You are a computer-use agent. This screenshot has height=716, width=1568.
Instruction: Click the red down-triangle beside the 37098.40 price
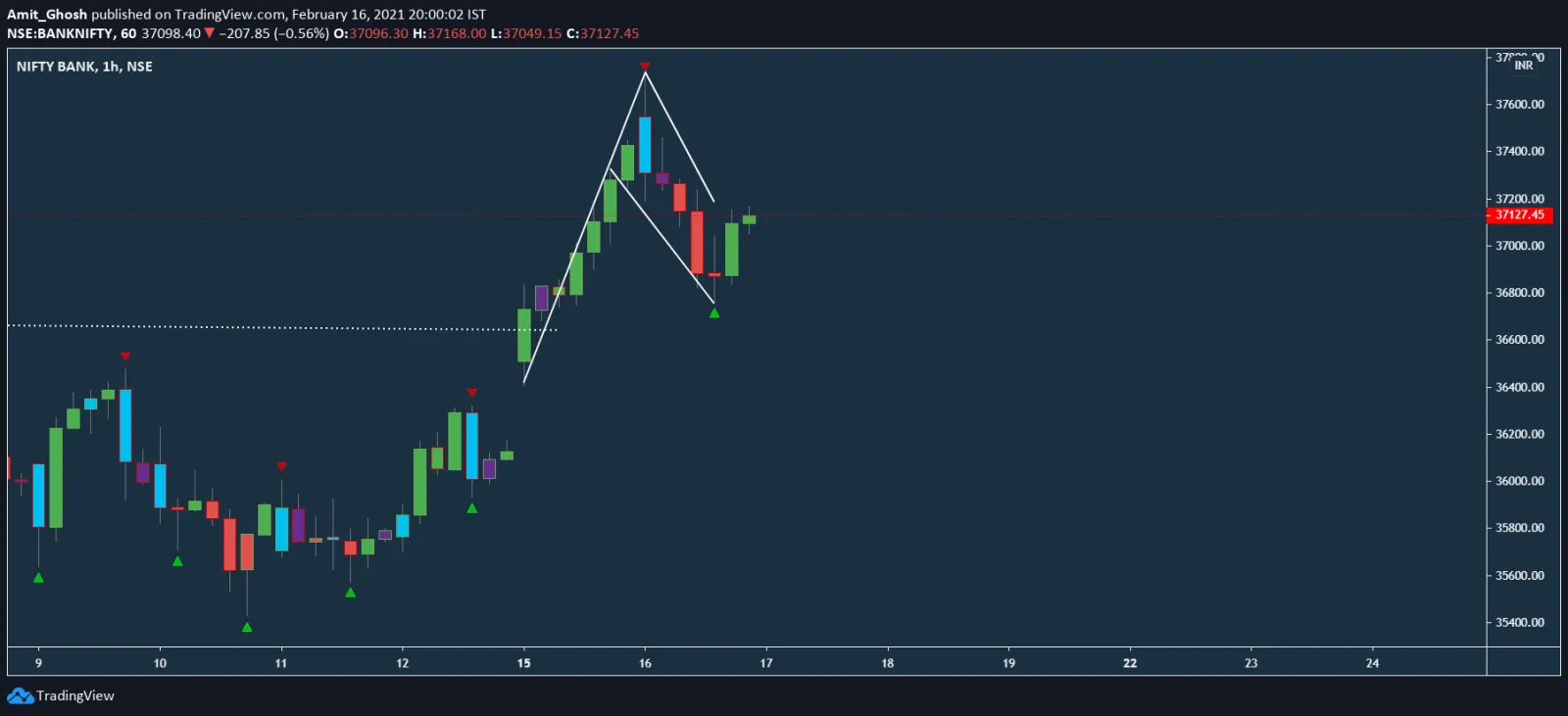[x=209, y=33]
